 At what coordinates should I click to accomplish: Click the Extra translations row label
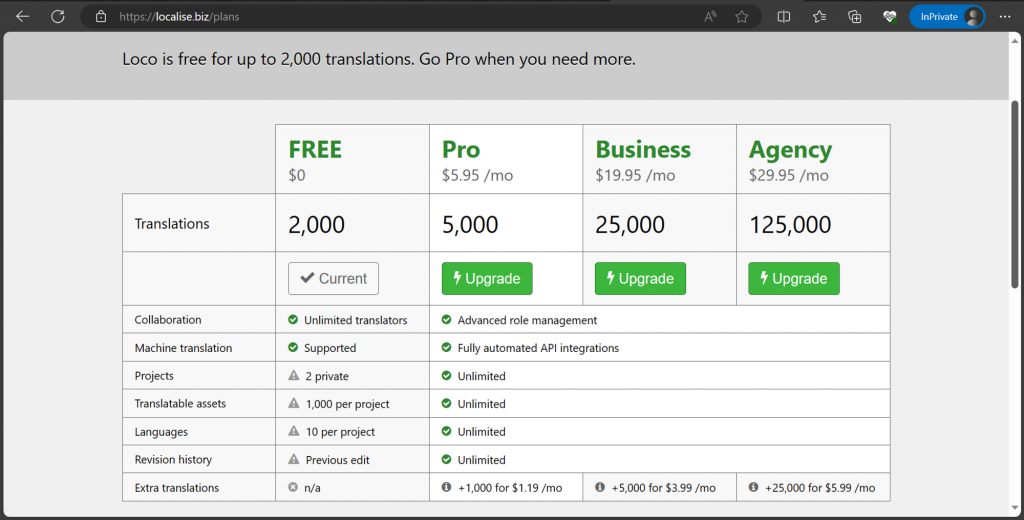(176, 487)
